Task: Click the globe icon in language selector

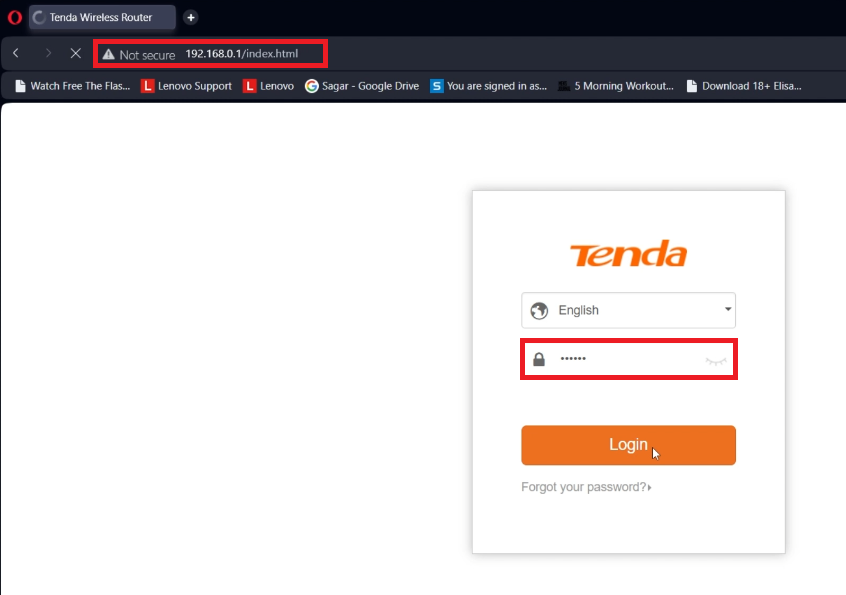Action: coord(539,310)
